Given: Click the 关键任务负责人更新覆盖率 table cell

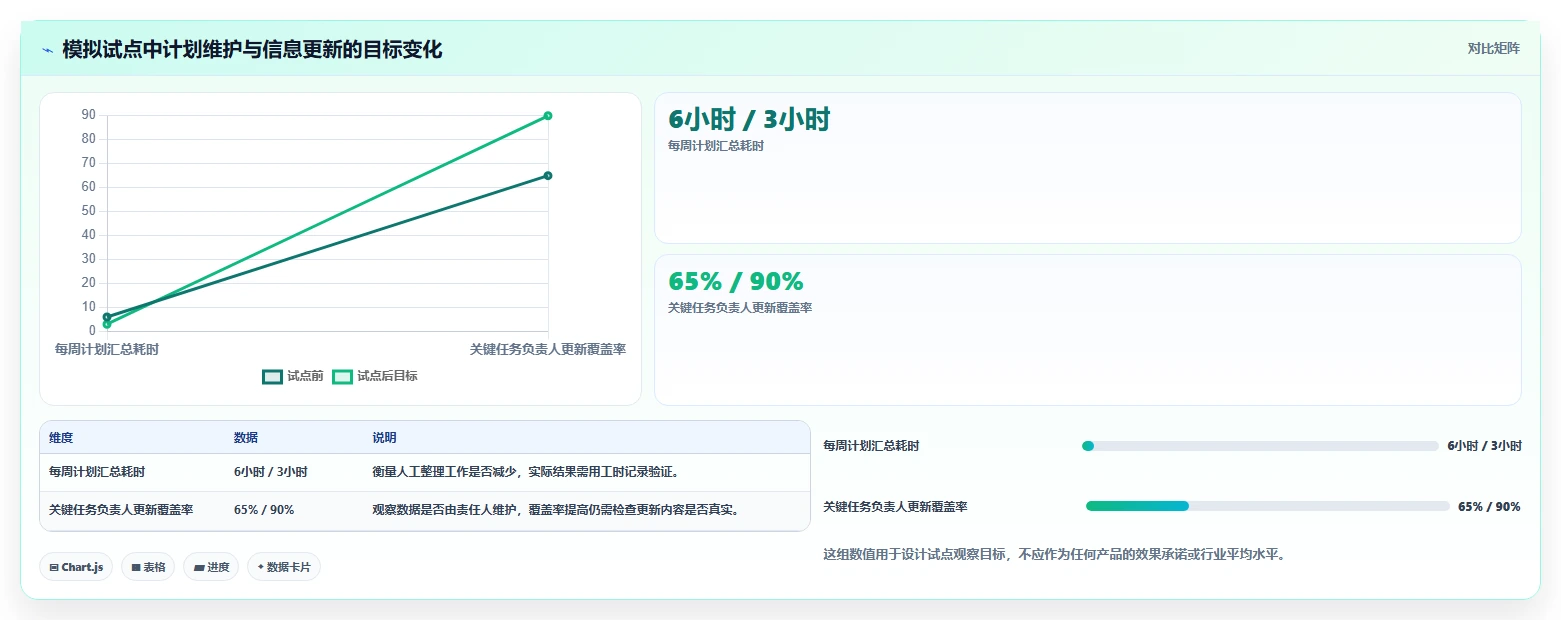Looking at the screenshot, I should pos(121,510).
